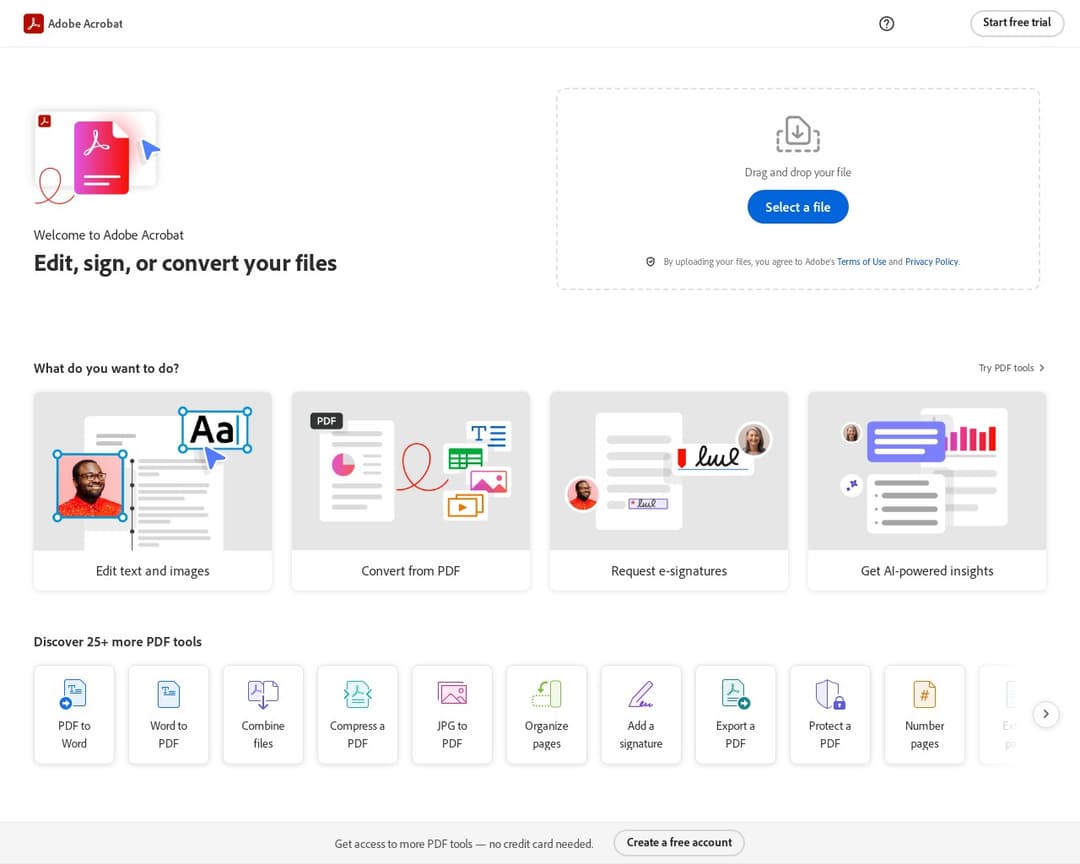
Task: Click the Adobe Acrobat logo icon
Action: point(34,23)
